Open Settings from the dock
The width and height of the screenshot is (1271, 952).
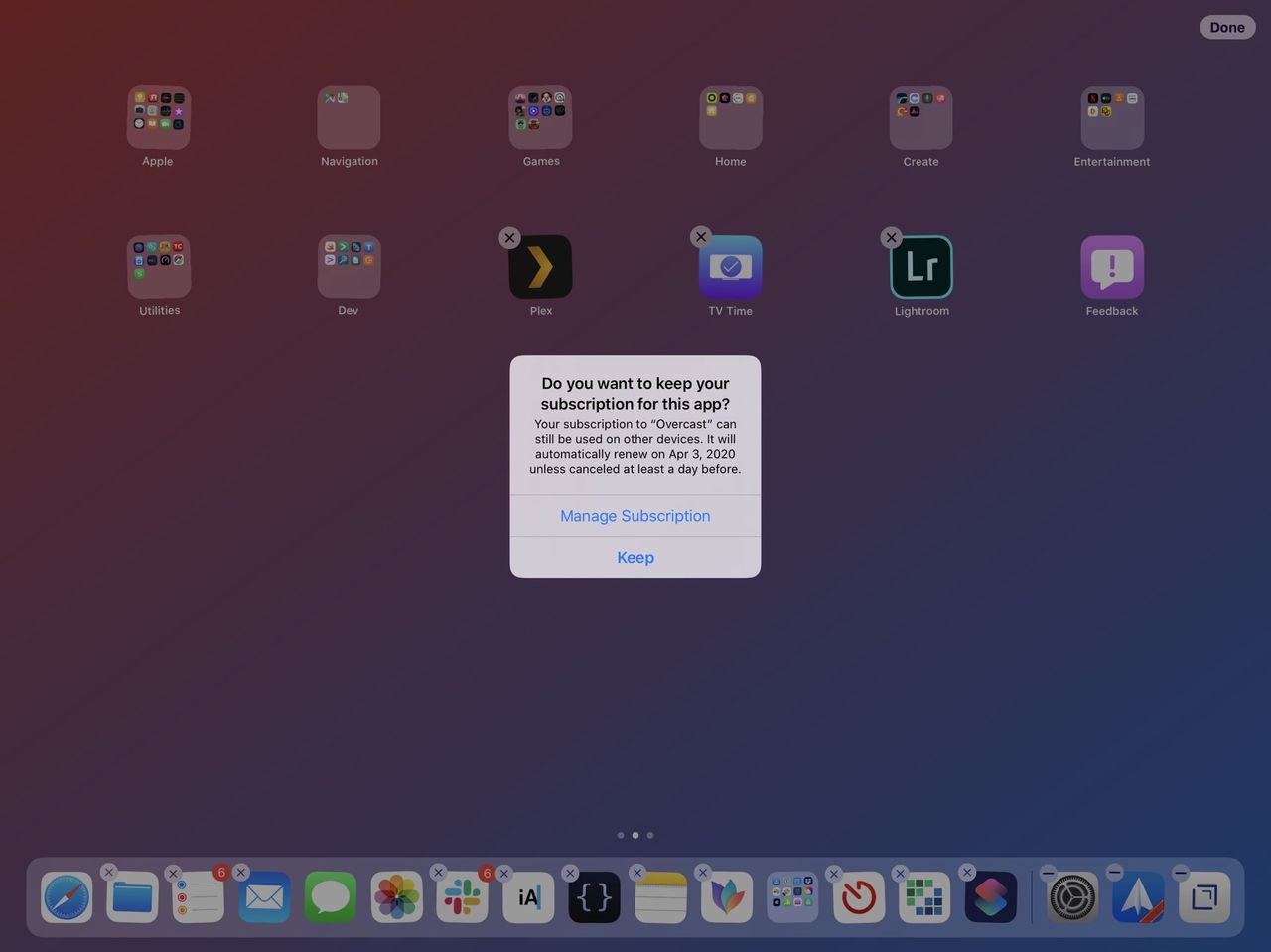coord(1072,896)
